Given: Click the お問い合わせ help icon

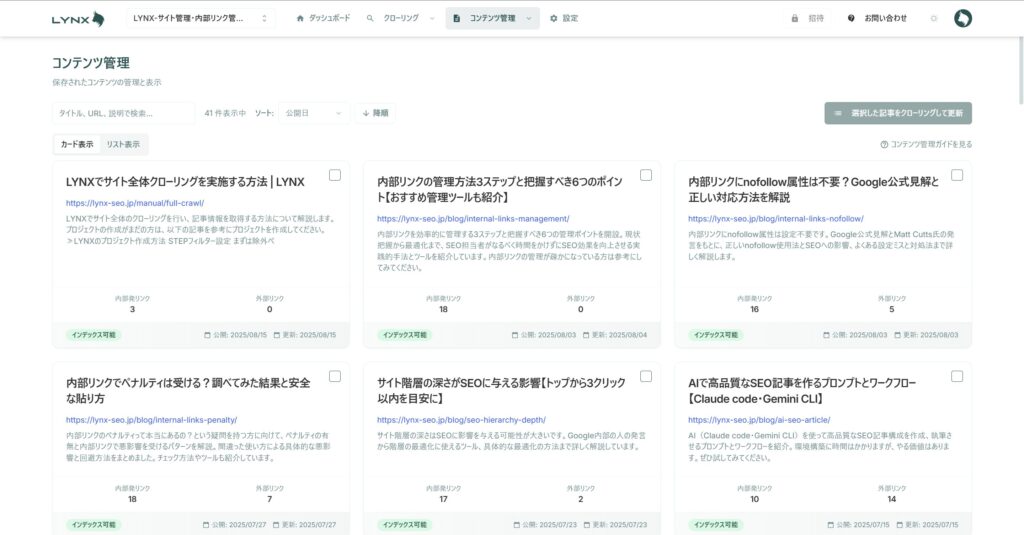Looking at the screenshot, I should [851, 18].
